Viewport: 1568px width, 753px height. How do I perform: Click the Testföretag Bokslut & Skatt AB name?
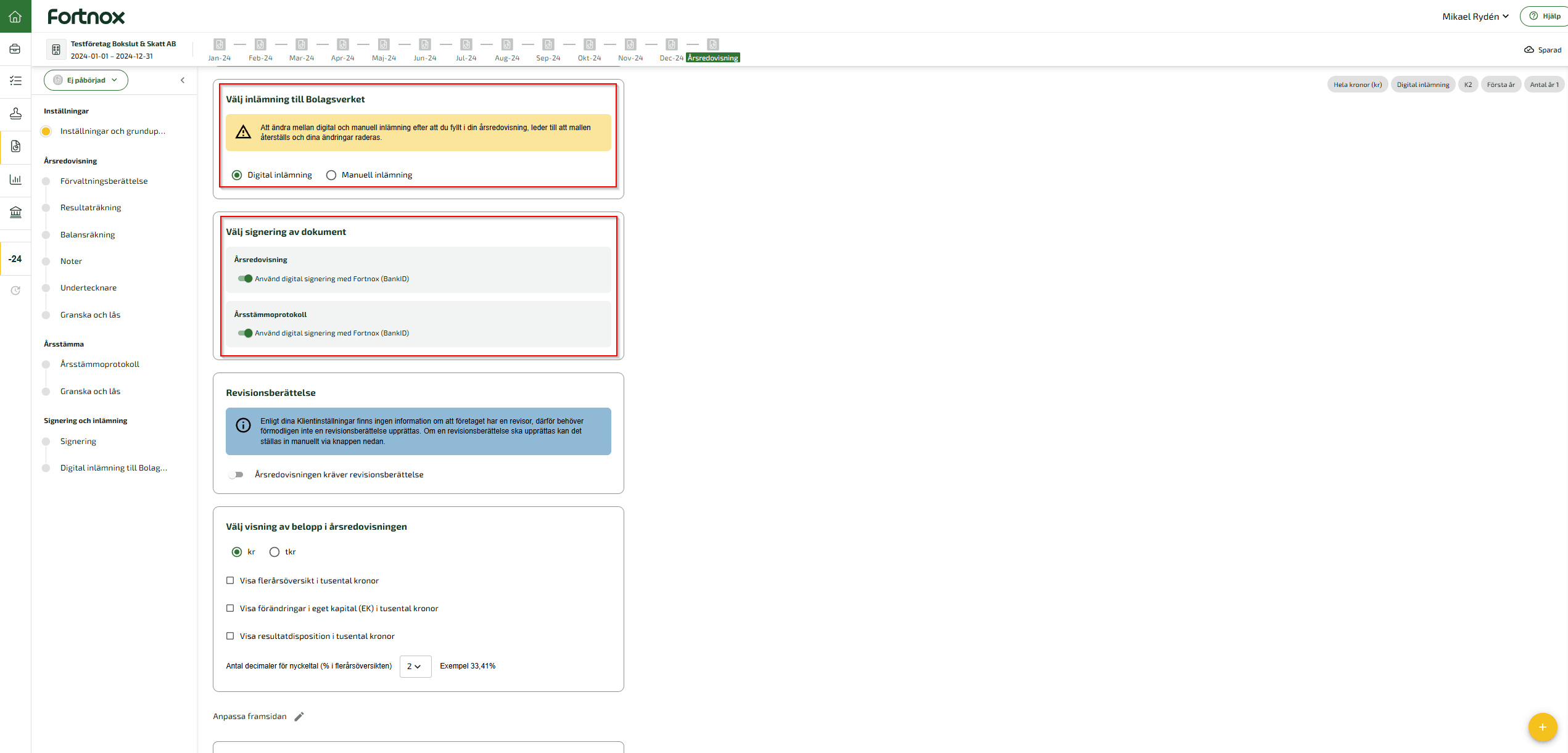point(123,44)
